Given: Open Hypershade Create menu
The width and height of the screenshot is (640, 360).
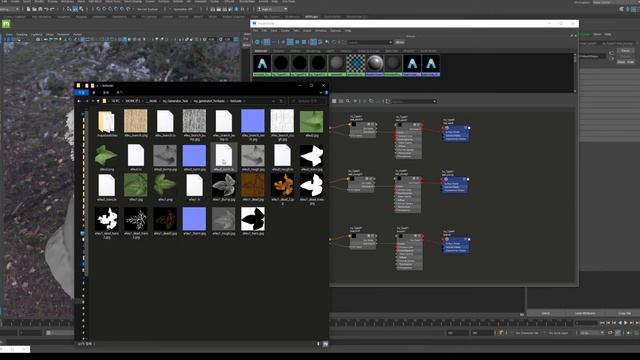Looking at the screenshot, I should (x=285, y=31).
